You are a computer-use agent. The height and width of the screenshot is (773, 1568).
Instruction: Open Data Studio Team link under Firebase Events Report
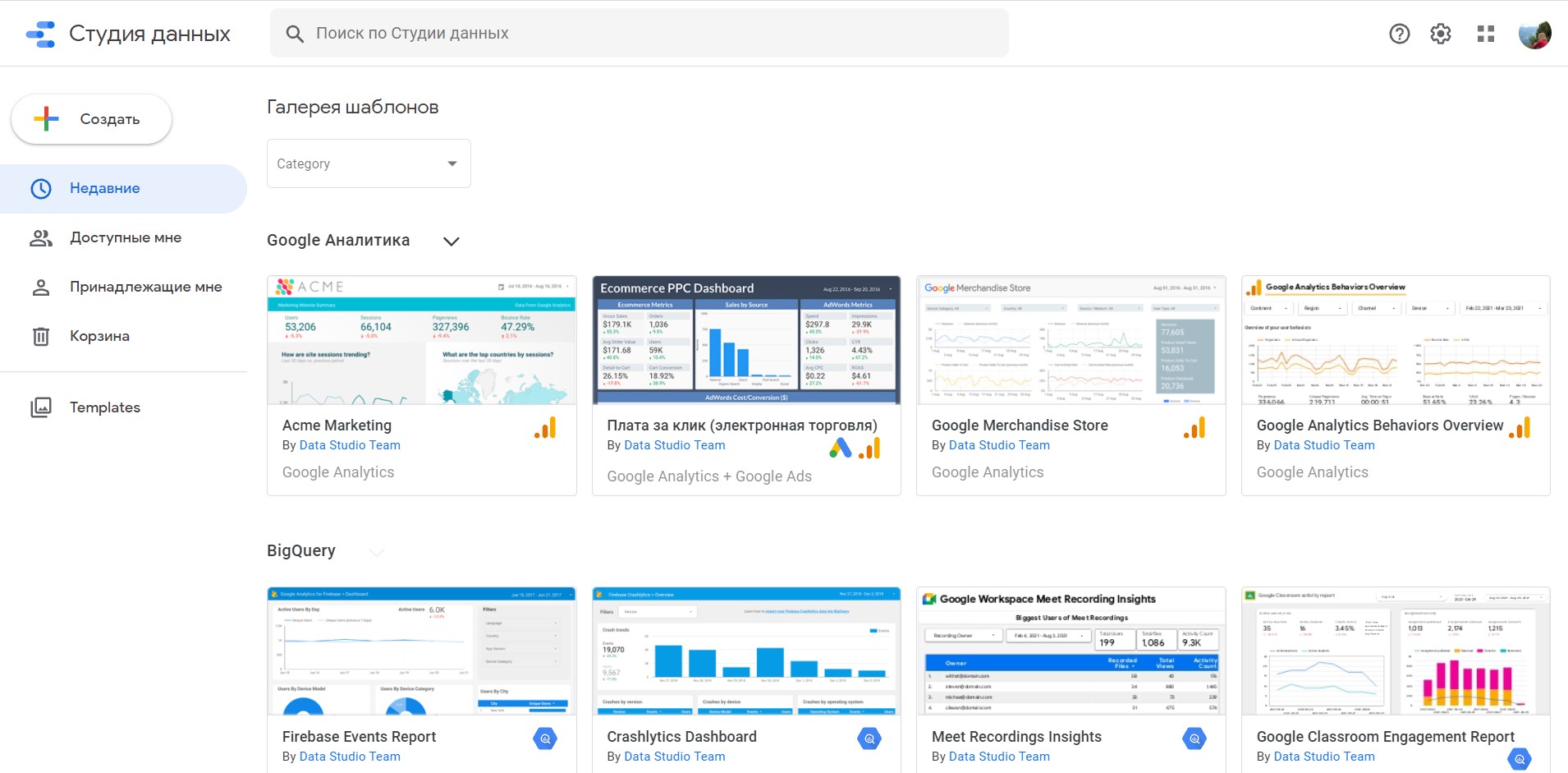tap(350, 757)
